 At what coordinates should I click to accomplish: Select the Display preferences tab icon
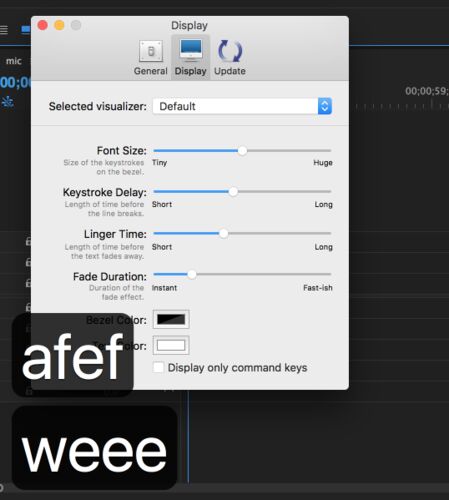(x=191, y=51)
